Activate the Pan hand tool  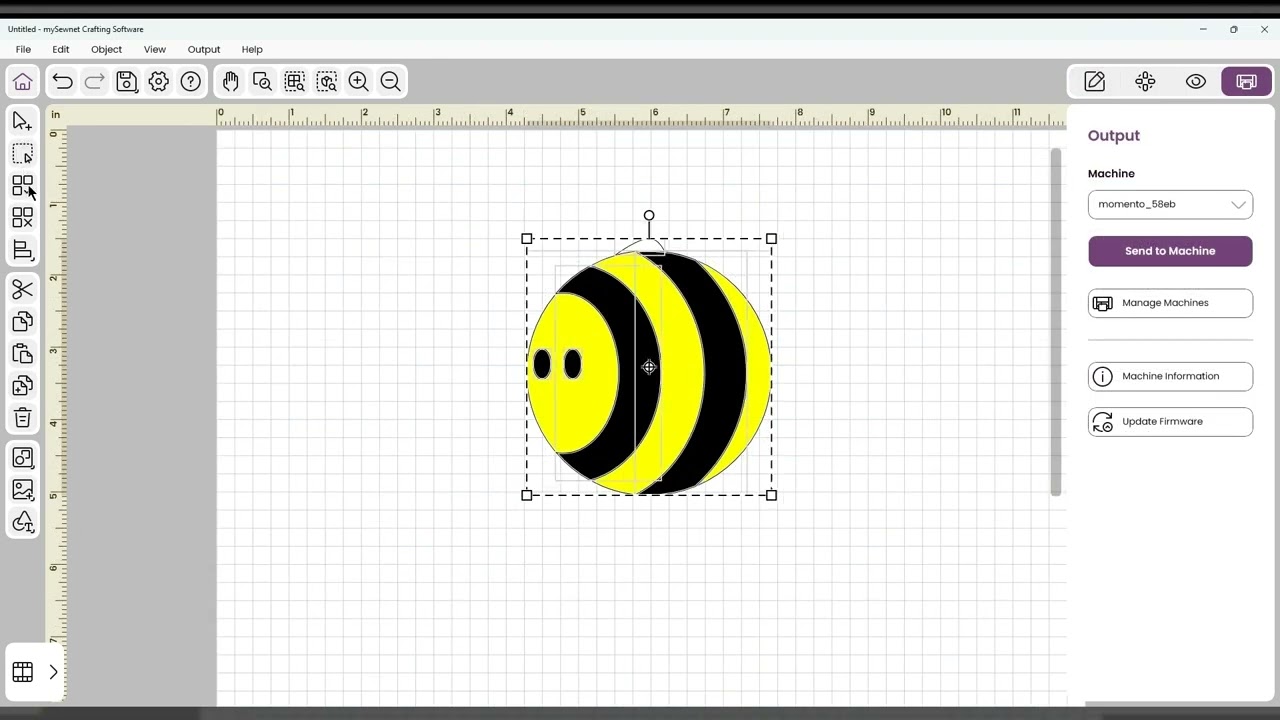coord(231,82)
